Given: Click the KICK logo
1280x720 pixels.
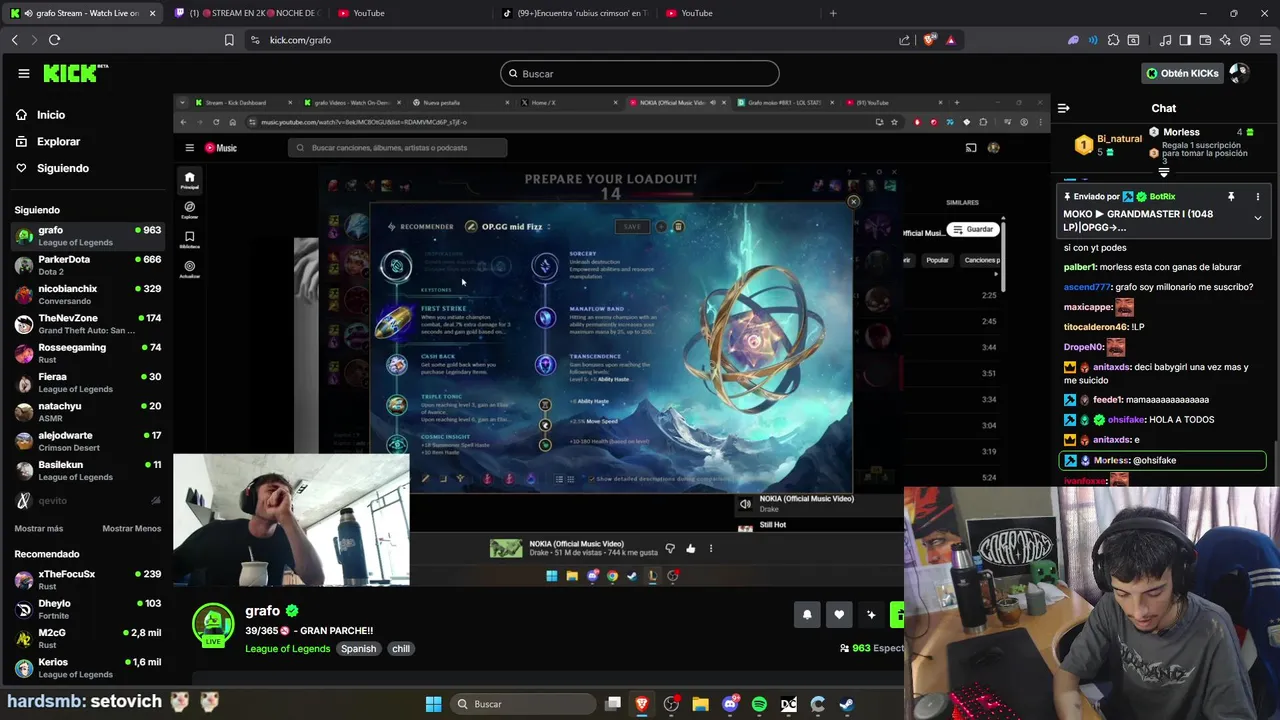Looking at the screenshot, I should (x=75, y=73).
